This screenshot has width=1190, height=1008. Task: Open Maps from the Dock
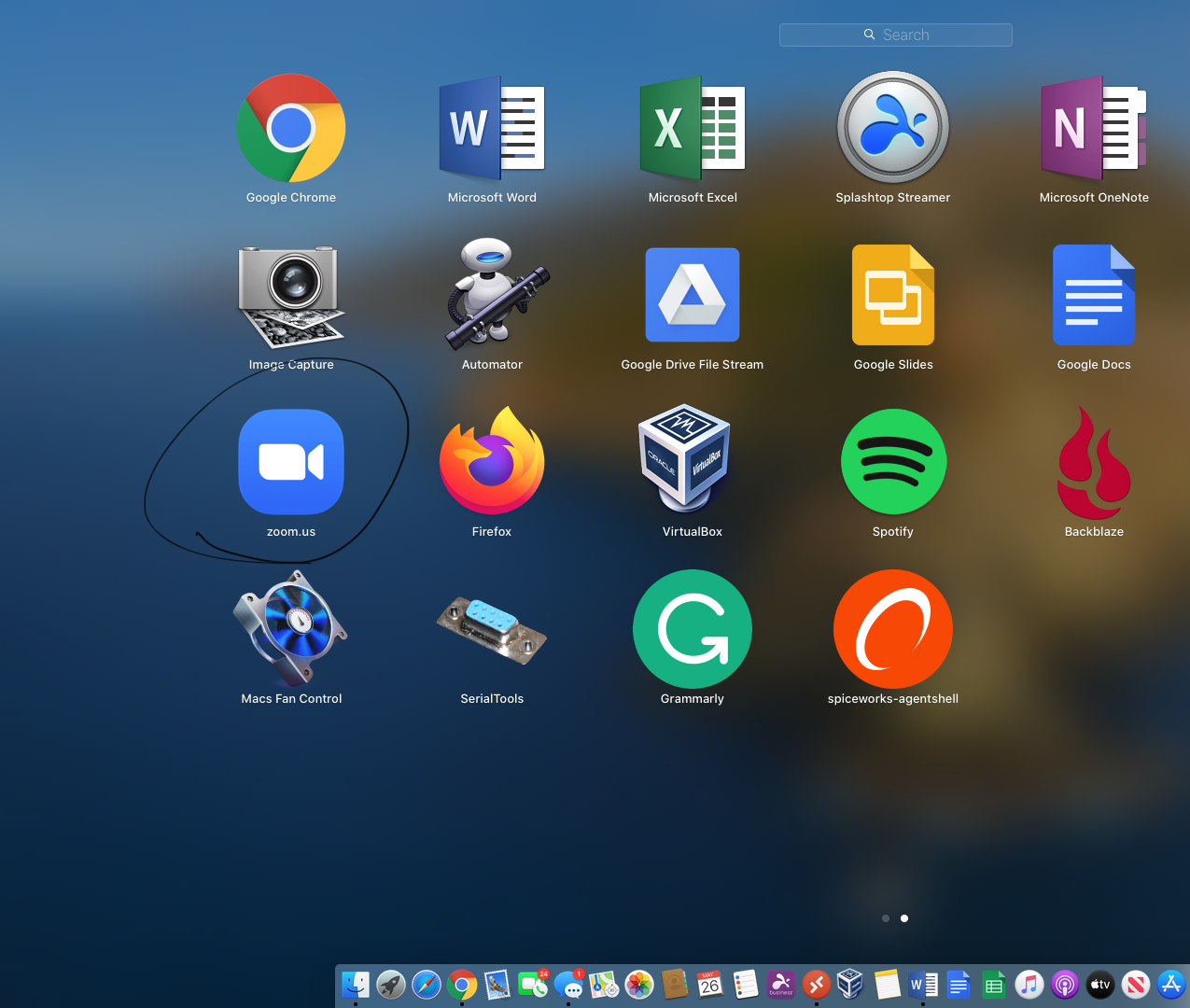604,984
